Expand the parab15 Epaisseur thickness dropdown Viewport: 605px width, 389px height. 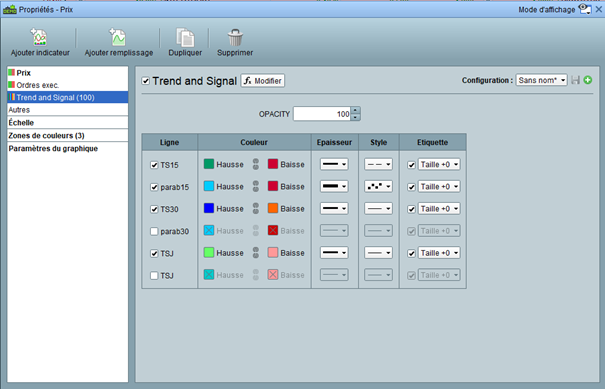click(334, 186)
